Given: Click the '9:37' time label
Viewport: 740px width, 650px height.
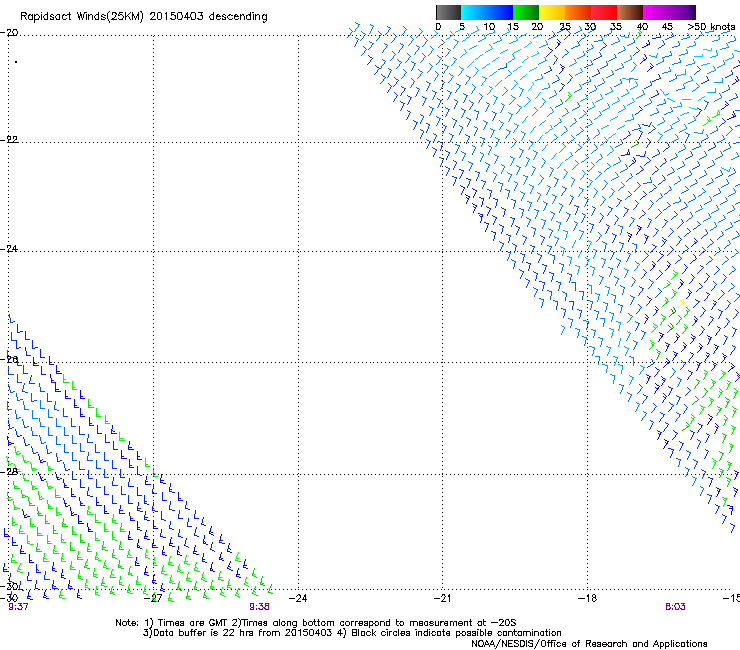Looking at the screenshot, I should point(18,607).
